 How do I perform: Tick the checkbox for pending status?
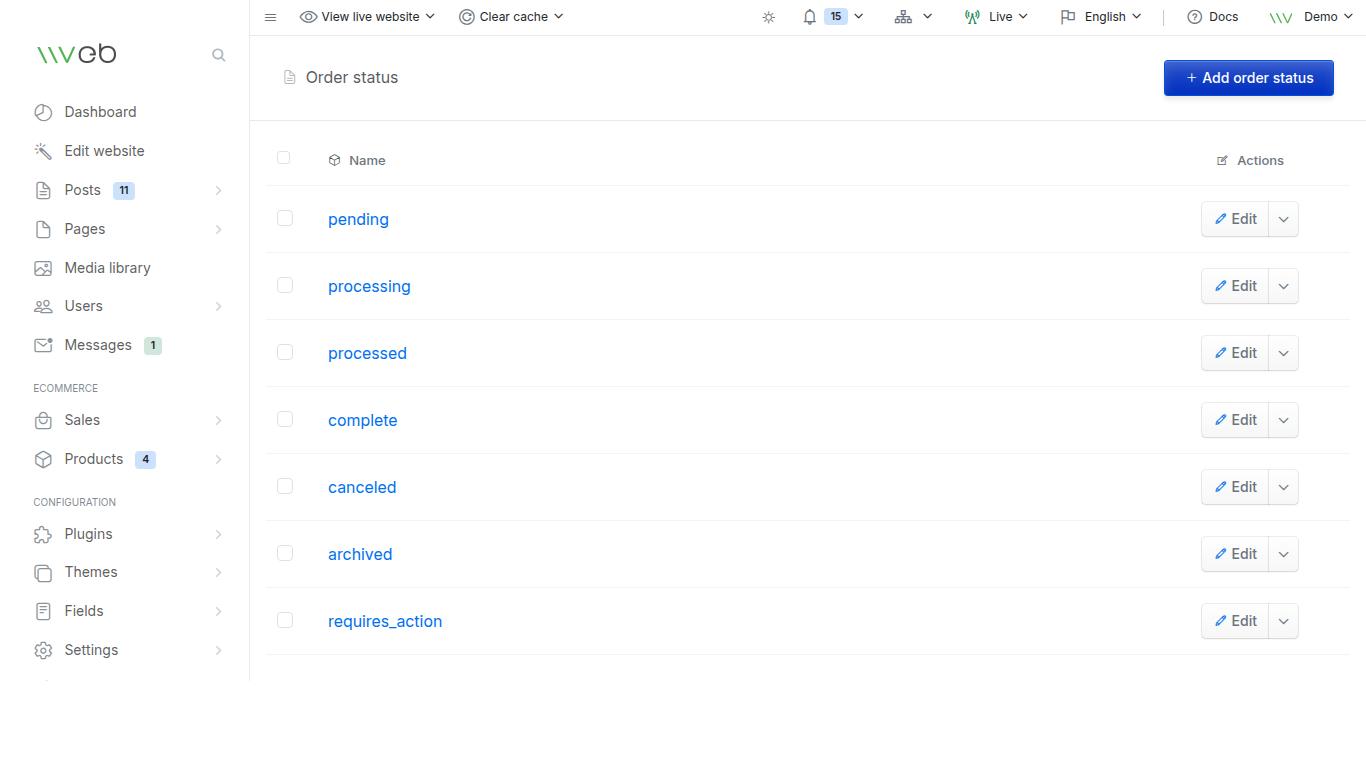click(x=285, y=218)
